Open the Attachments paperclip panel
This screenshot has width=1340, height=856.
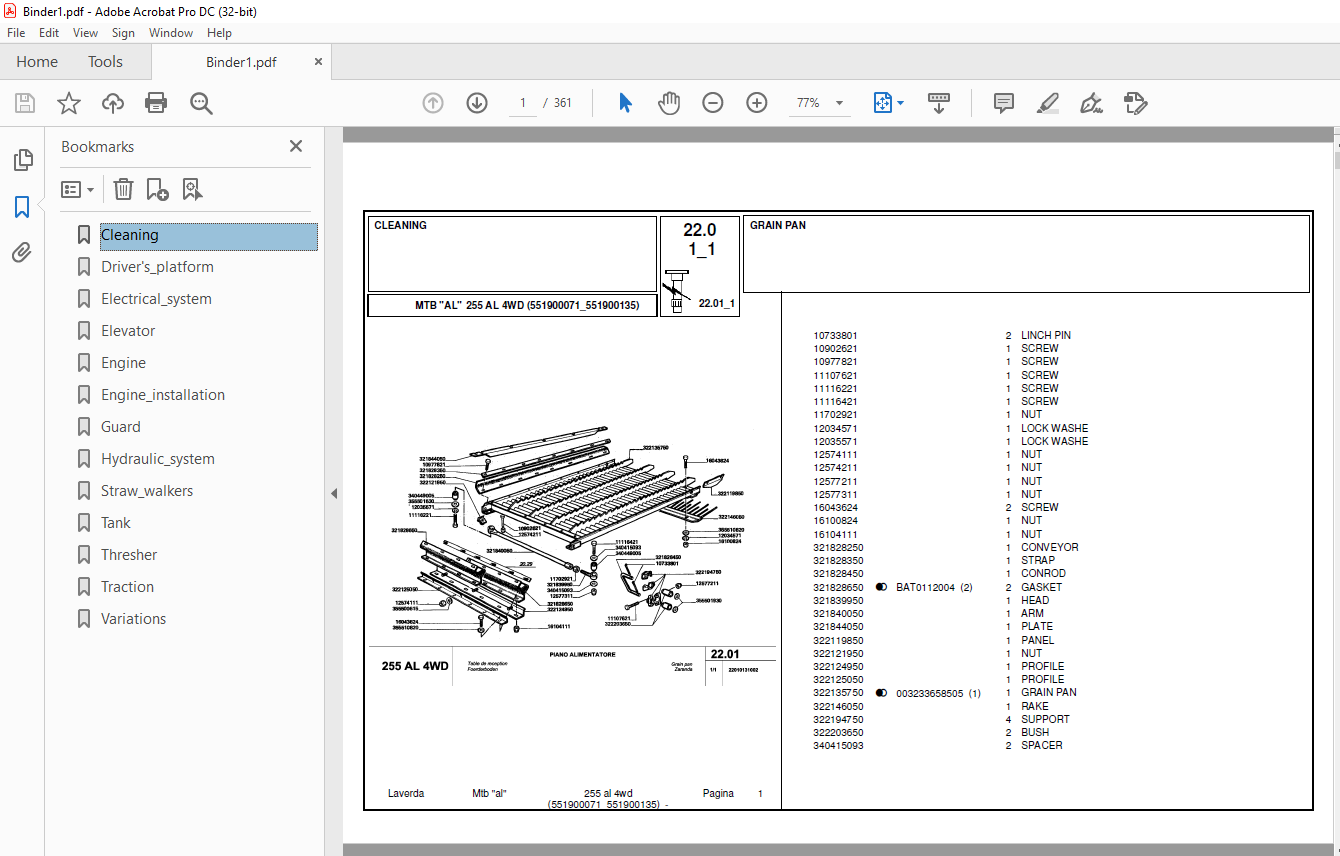pos(22,252)
